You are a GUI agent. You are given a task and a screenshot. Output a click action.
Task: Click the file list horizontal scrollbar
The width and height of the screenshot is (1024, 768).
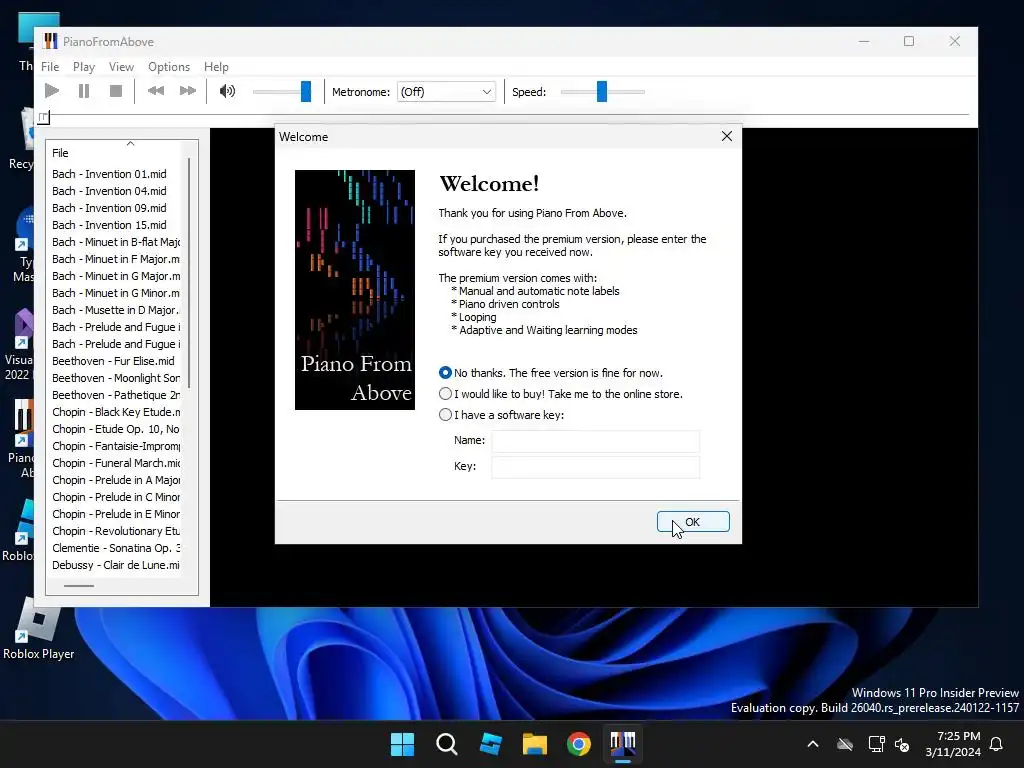pos(79,586)
